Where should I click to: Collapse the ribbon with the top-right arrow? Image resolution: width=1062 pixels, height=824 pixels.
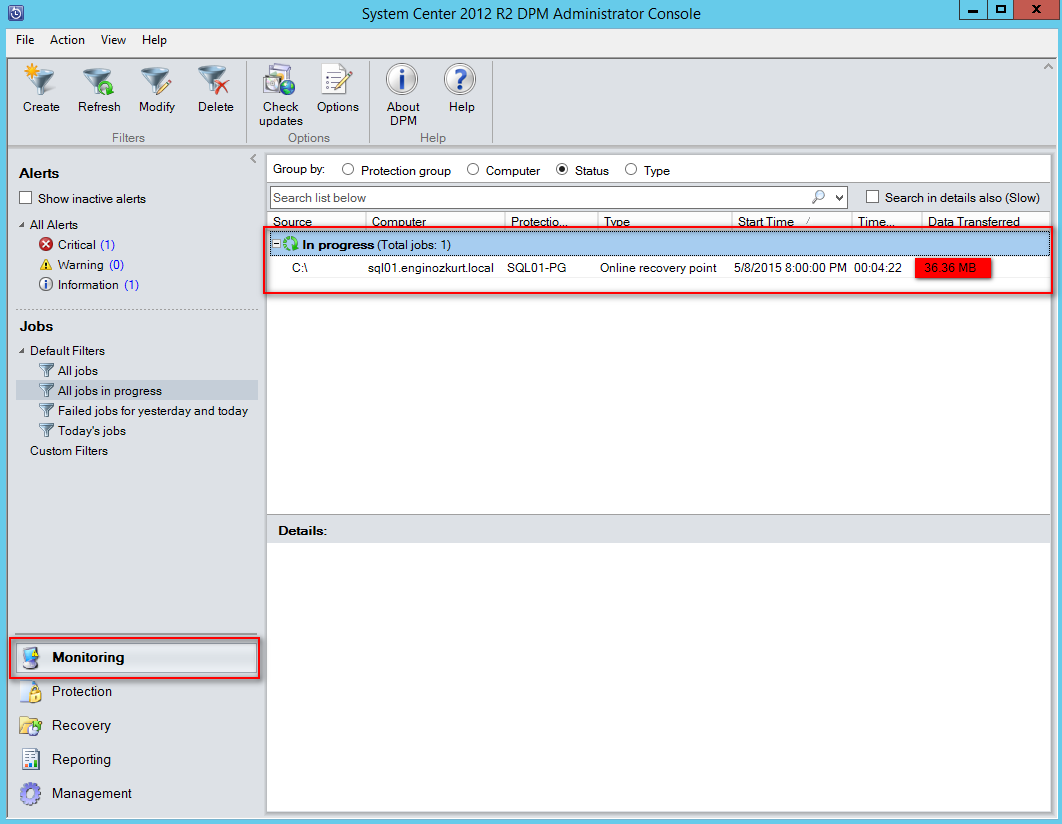coord(1048,66)
